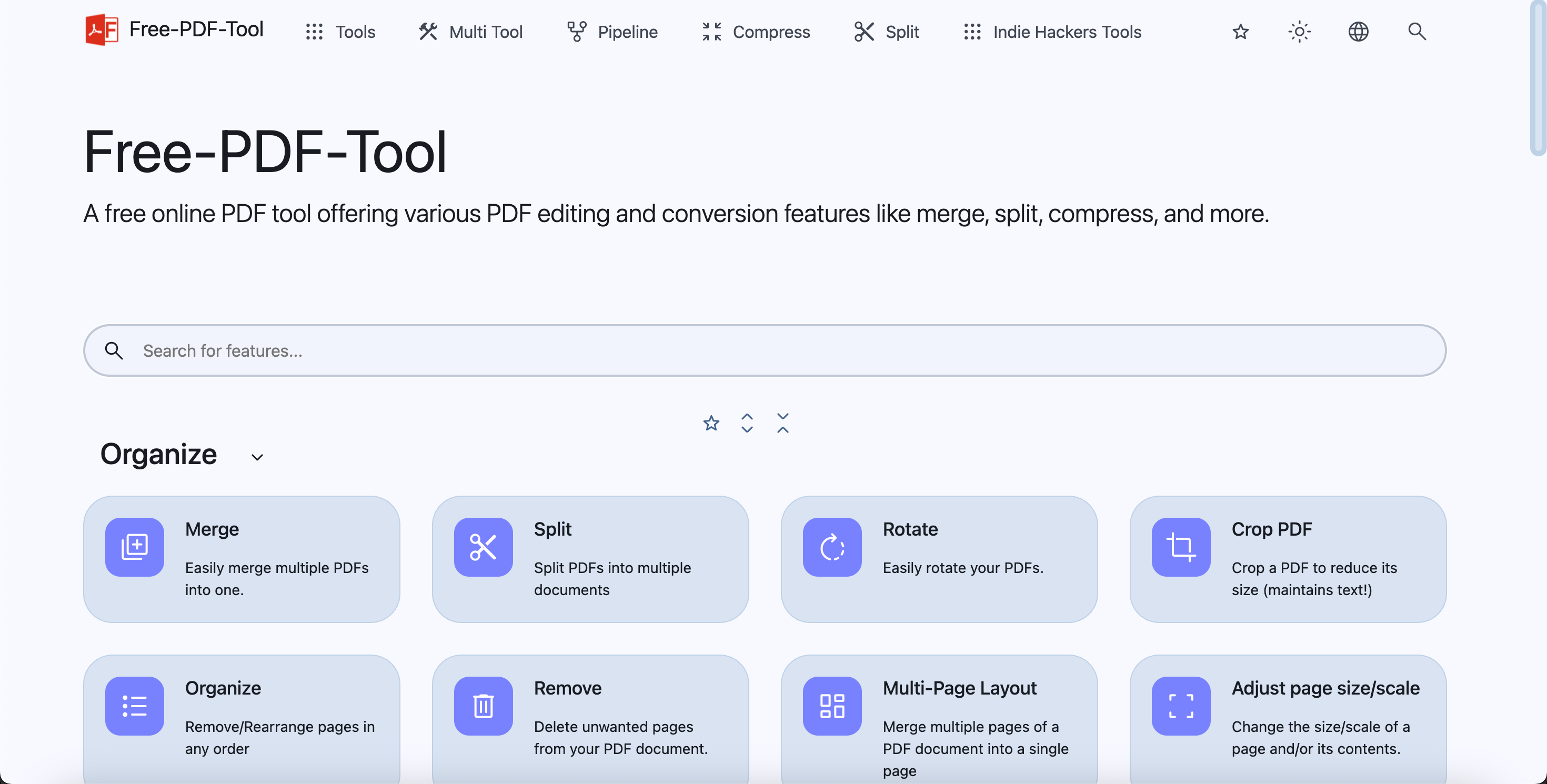This screenshot has width=1547, height=784.
Task: Open the Merge tool card
Action: tap(242, 559)
